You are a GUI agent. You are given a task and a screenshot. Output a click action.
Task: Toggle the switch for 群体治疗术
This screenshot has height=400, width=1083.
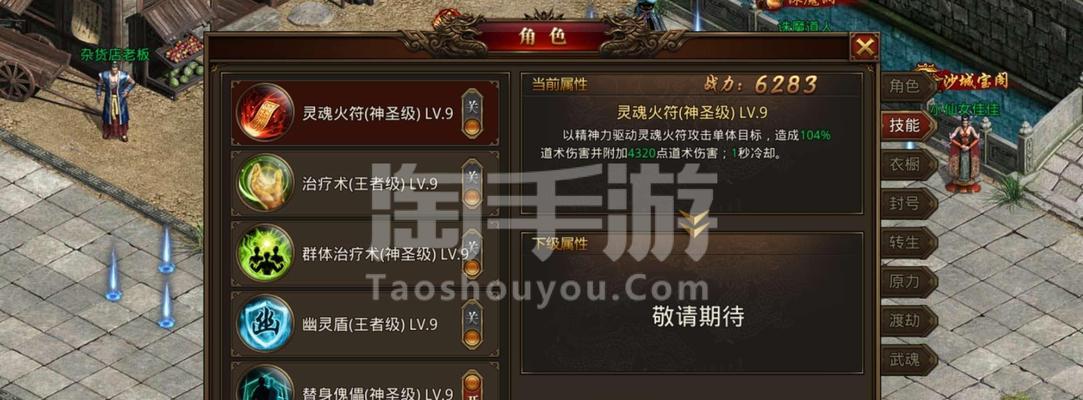(472, 254)
